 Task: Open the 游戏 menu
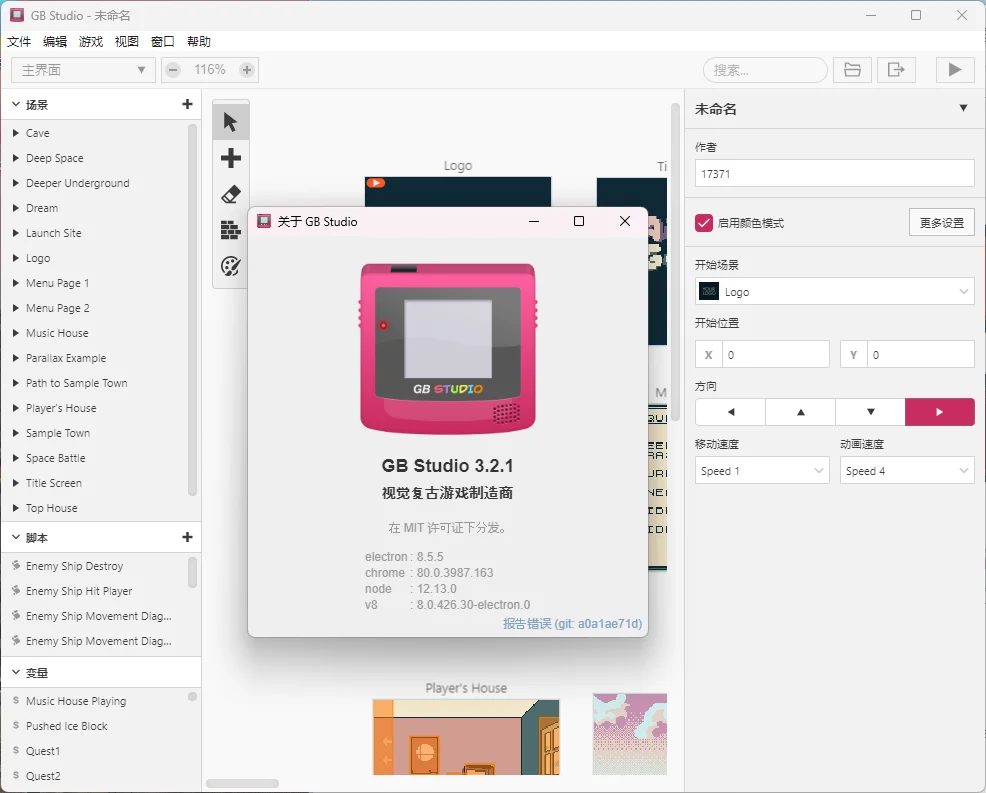(x=91, y=41)
